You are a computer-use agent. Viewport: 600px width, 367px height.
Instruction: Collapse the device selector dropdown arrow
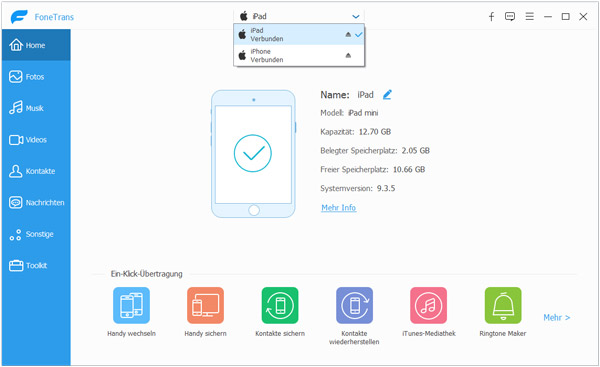355,16
